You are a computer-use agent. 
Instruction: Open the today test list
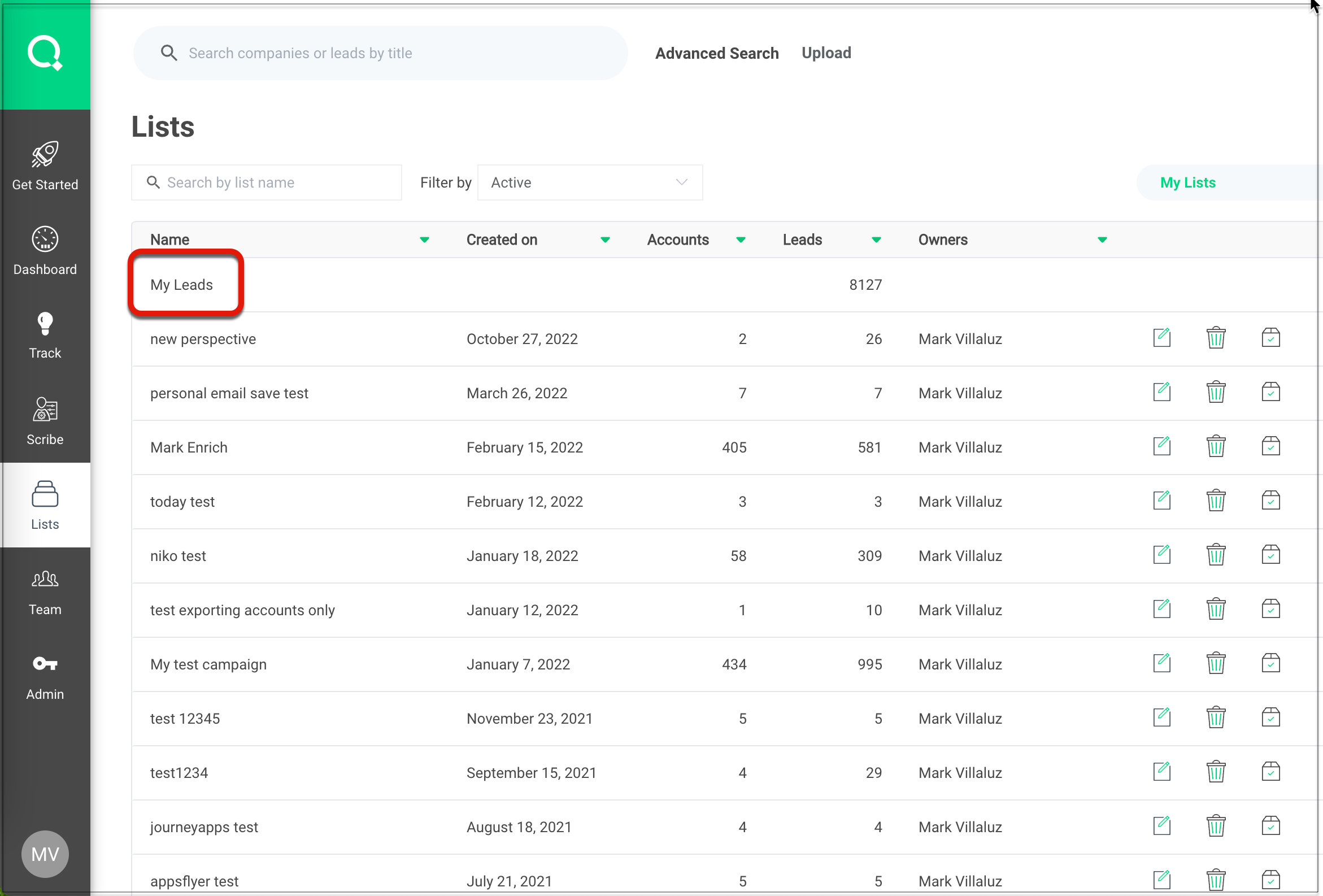pyautogui.click(x=182, y=502)
